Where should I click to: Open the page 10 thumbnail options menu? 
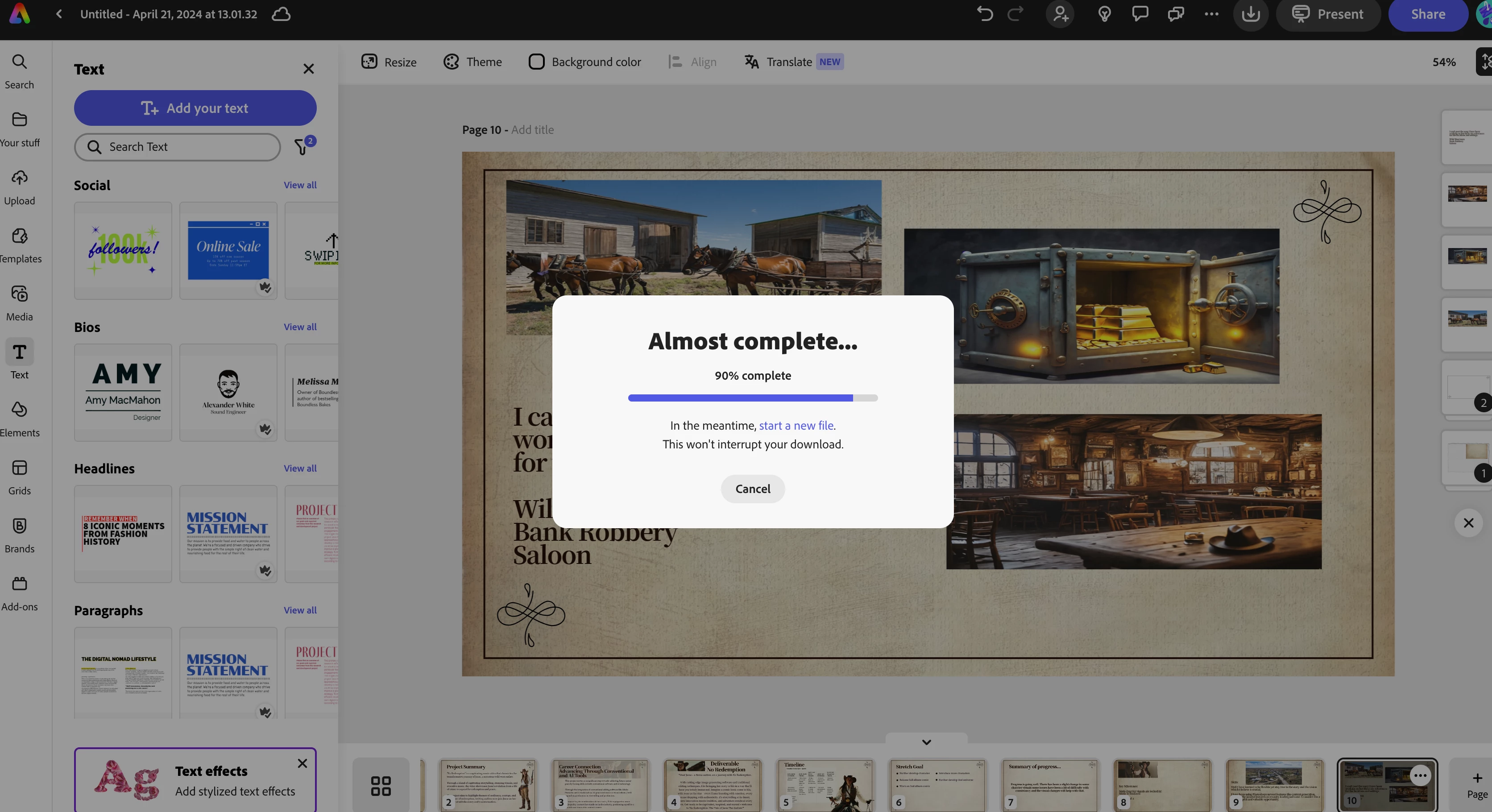tap(1420, 775)
